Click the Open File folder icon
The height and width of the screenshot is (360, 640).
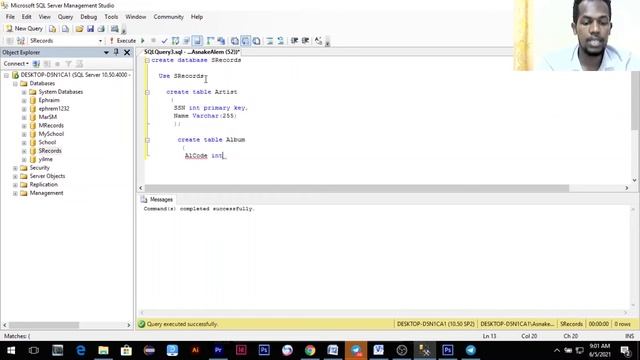click(79, 29)
